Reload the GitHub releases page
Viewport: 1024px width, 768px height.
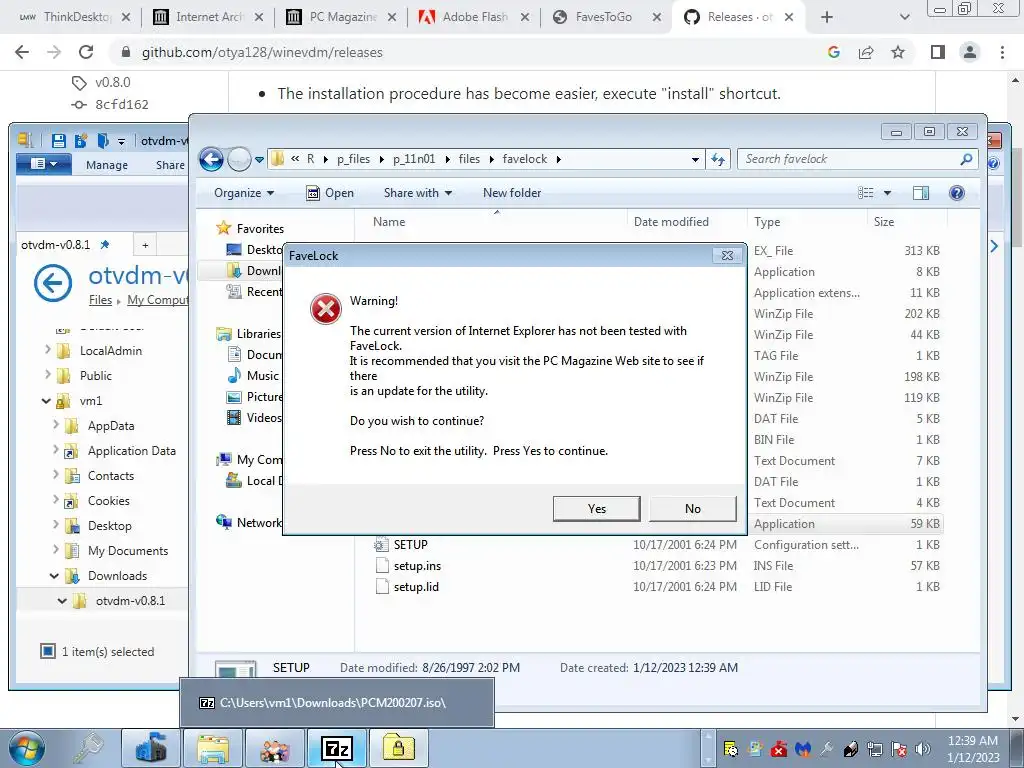(x=86, y=52)
